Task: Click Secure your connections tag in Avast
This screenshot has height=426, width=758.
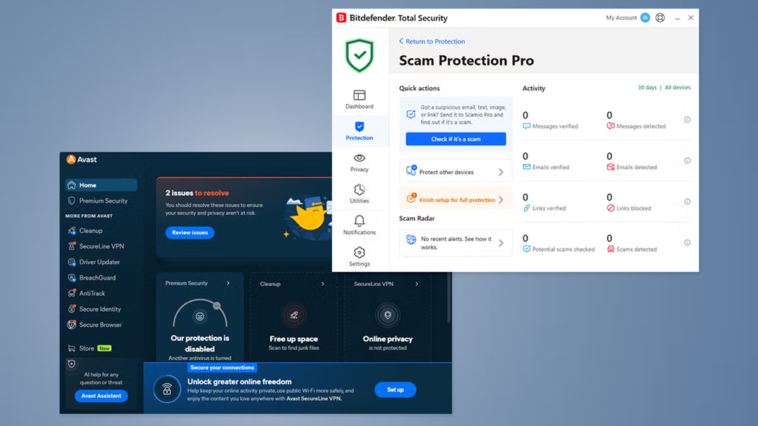Action: [222, 367]
